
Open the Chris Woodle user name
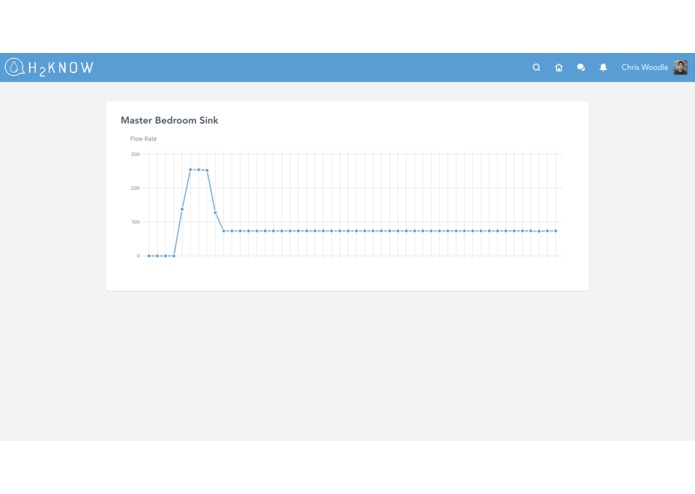tap(644, 67)
